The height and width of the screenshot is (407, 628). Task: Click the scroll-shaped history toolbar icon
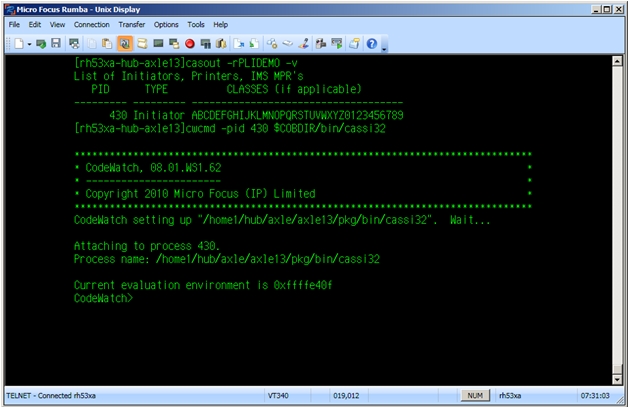click(x=142, y=43)
